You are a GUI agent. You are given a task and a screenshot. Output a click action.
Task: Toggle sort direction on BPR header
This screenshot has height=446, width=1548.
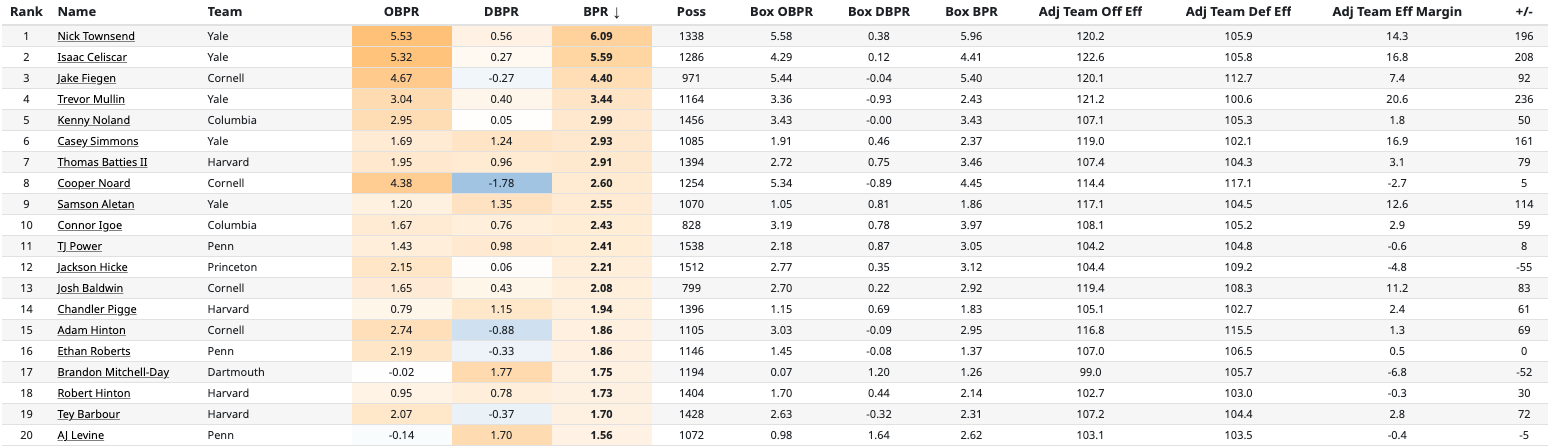pyautogui.click(x=601, y=12)
